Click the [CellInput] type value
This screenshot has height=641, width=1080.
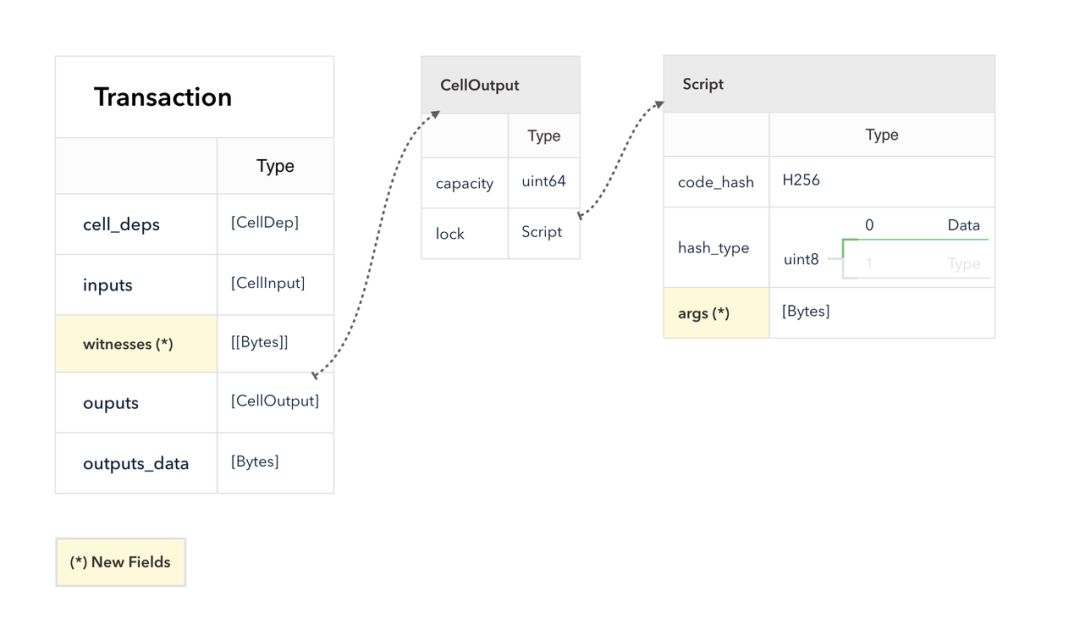[x=268, y=283]
